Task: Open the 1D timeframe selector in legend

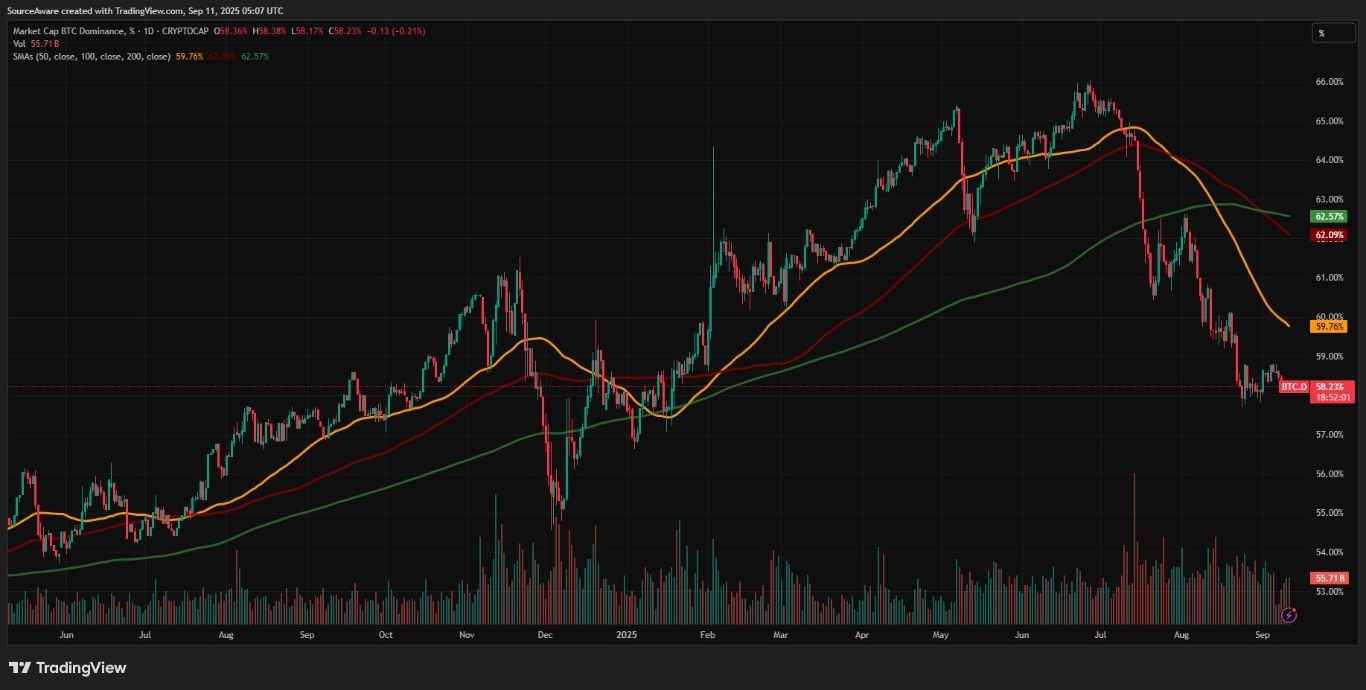Action: pos(148,31)
